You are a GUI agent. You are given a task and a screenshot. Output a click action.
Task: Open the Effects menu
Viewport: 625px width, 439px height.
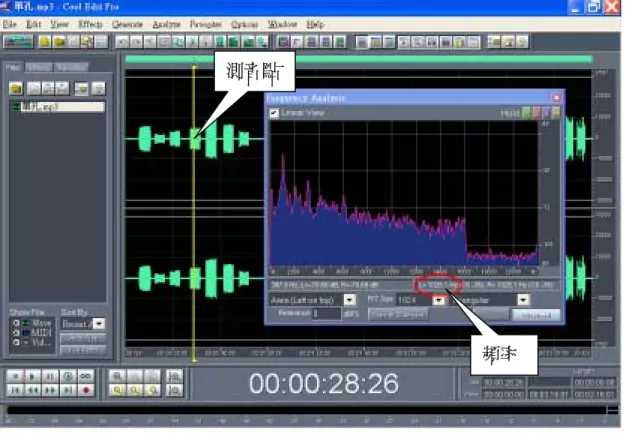90,24
